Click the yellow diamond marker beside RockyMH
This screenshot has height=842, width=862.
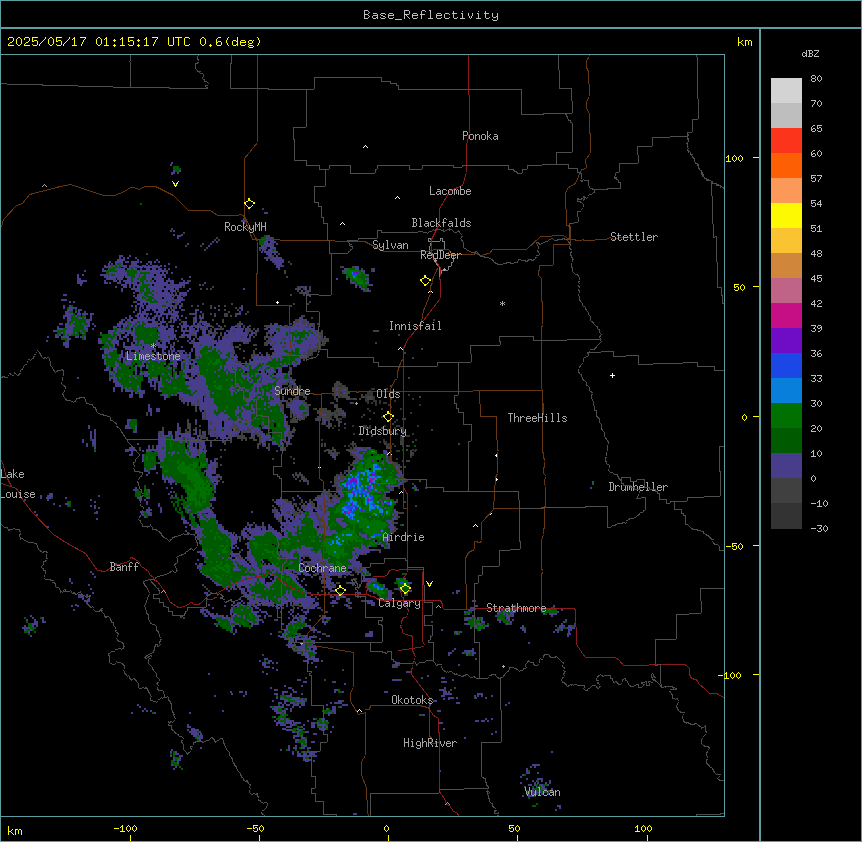point(249,204)
